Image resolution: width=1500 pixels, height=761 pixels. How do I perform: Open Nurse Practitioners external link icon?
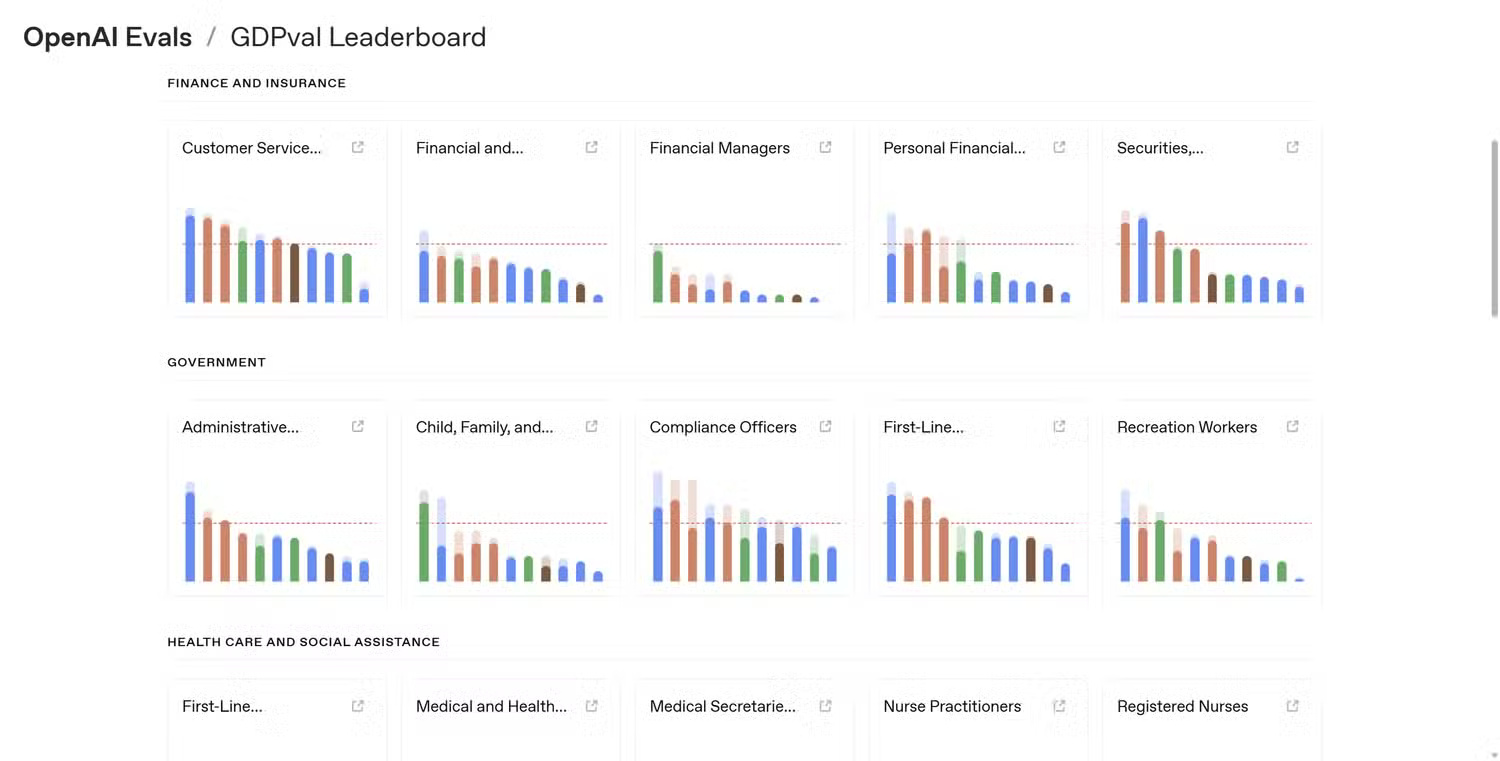coord(1058,705)
